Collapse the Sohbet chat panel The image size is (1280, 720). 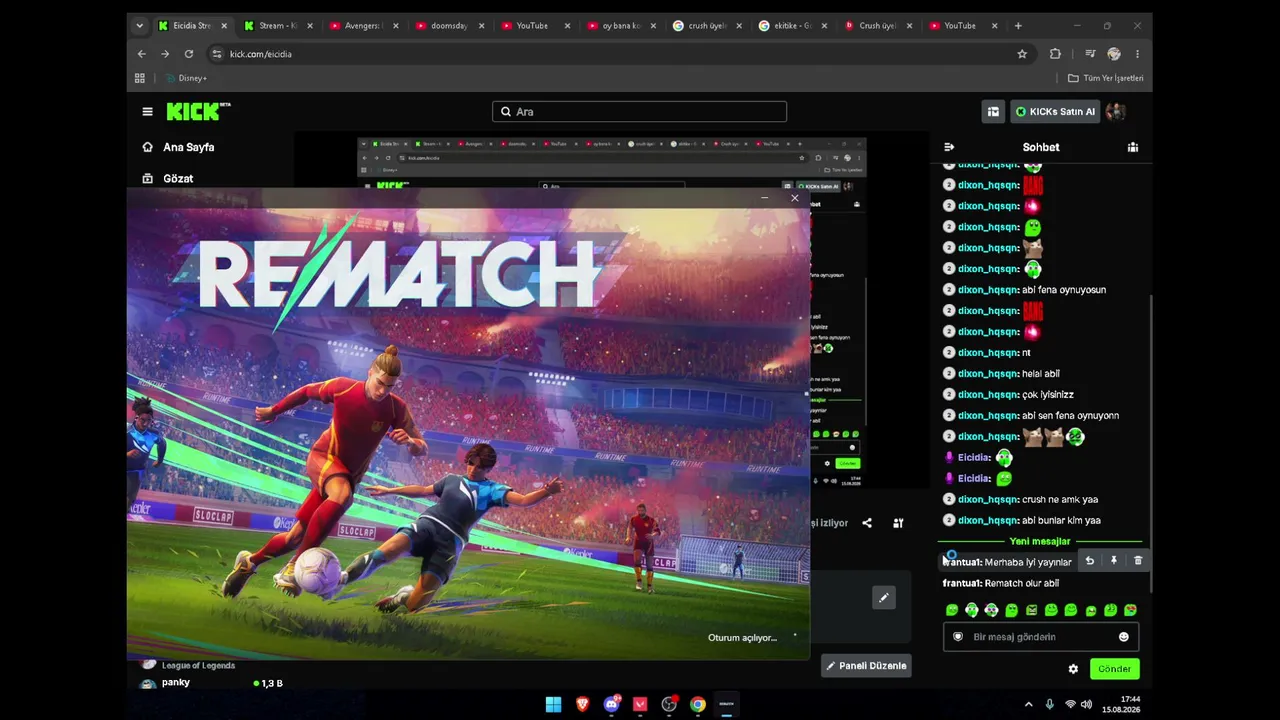tap(949, 147)
